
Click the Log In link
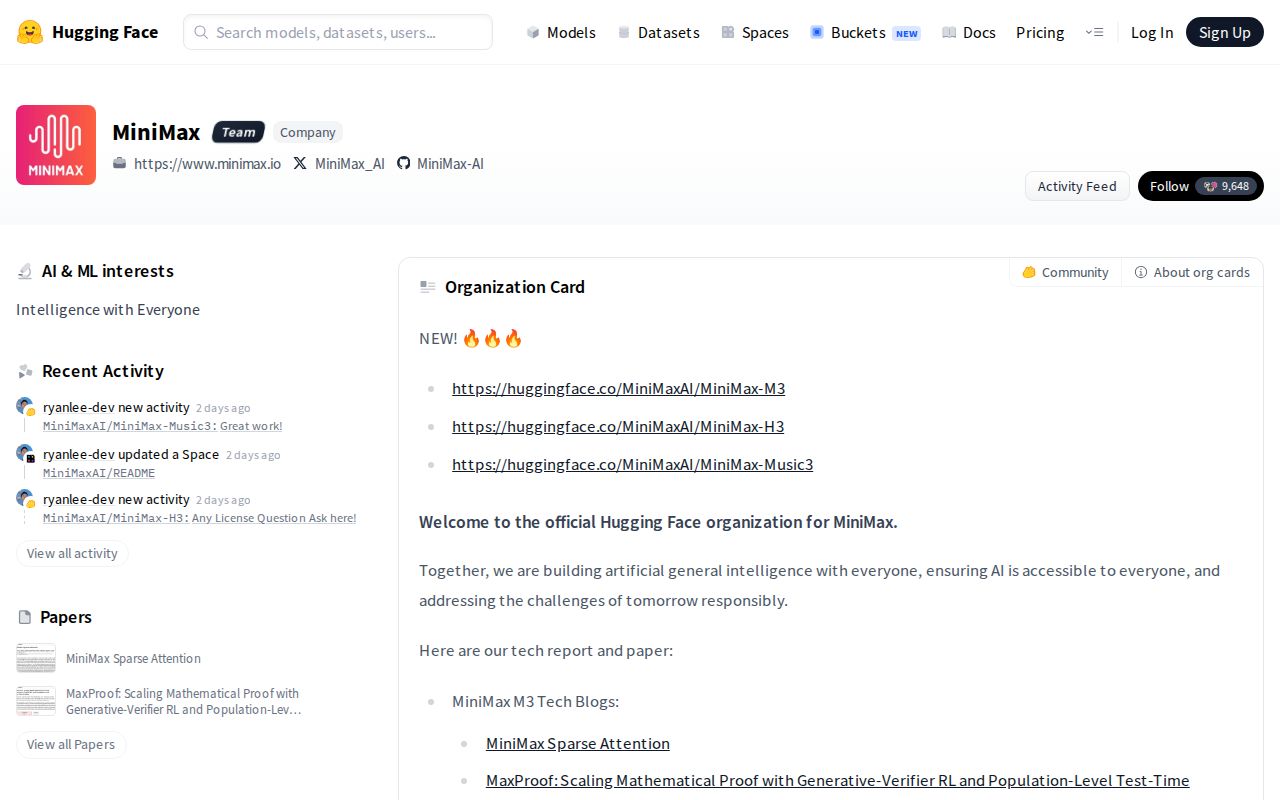1152,32
